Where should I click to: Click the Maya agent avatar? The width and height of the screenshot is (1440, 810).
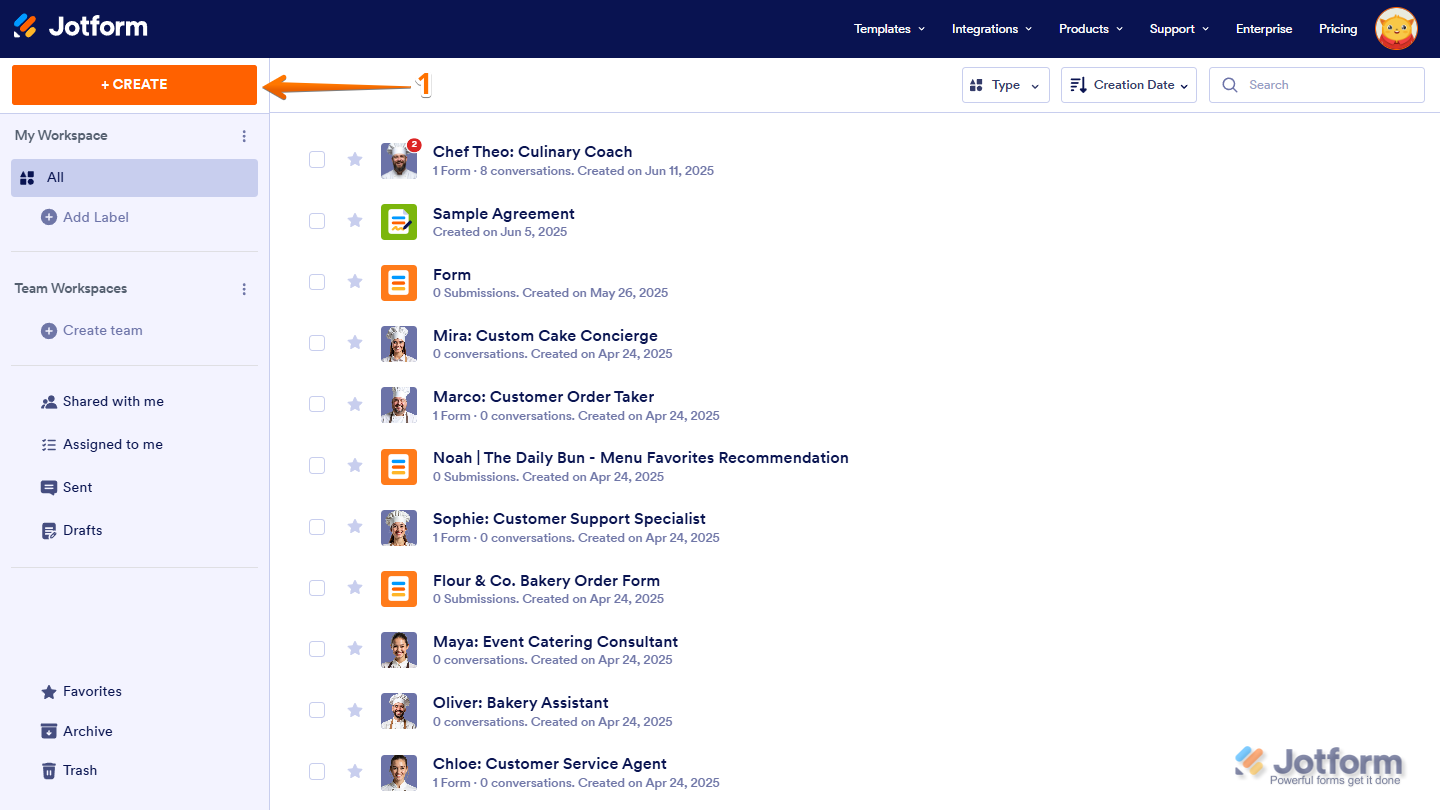[x=399, y=649]
